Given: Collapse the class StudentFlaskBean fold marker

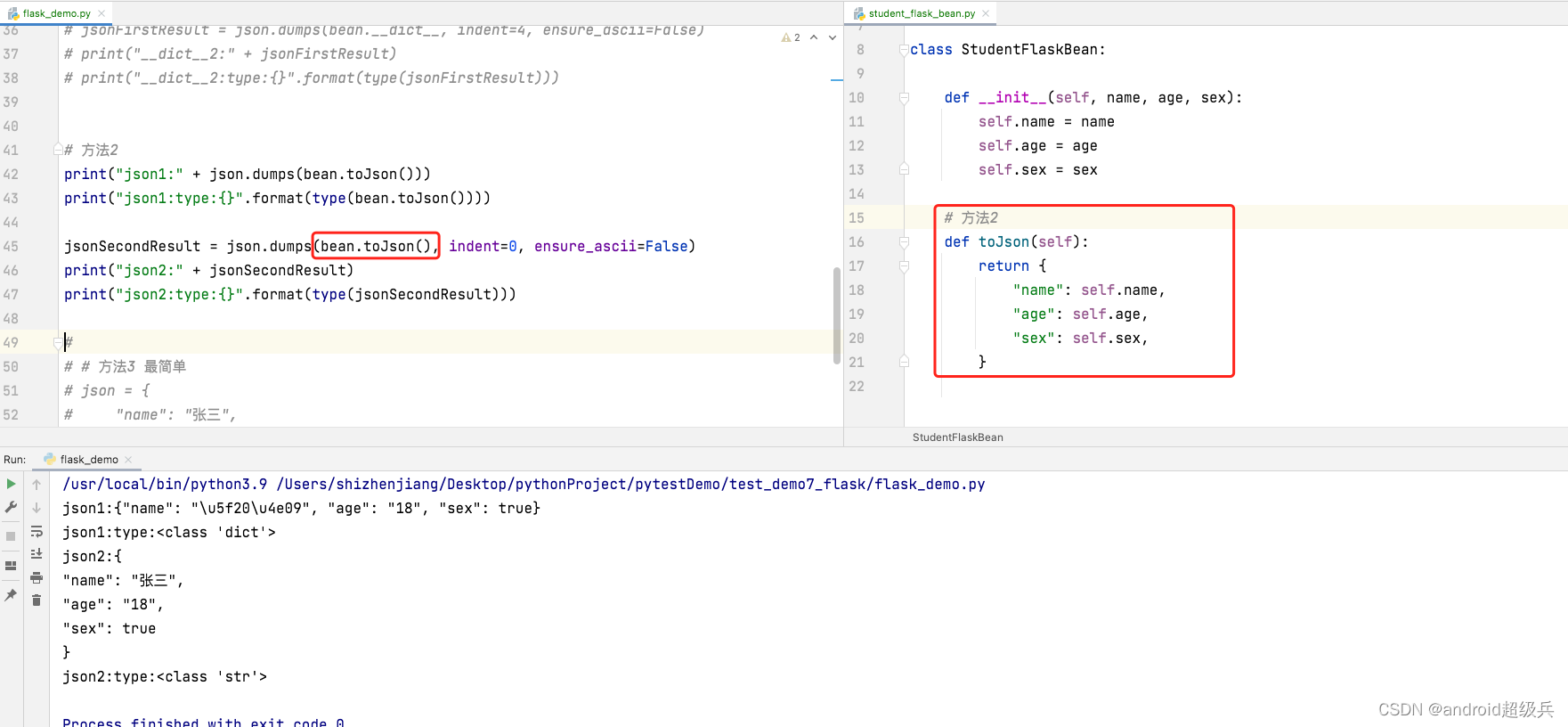Looking at the screenshot, I should [x=904, y=50].
